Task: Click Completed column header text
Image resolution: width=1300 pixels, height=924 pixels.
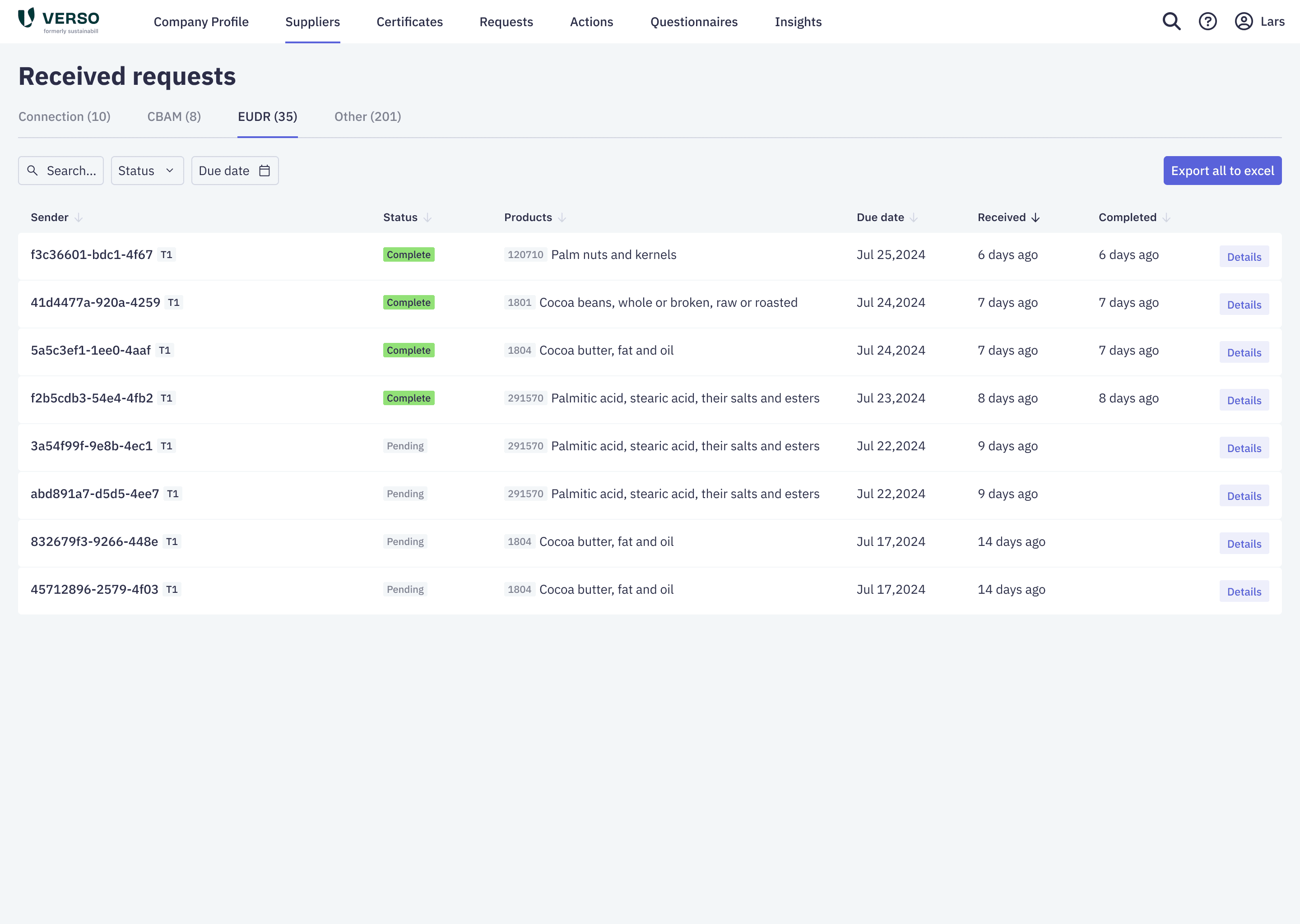Action: [1128, 217]
